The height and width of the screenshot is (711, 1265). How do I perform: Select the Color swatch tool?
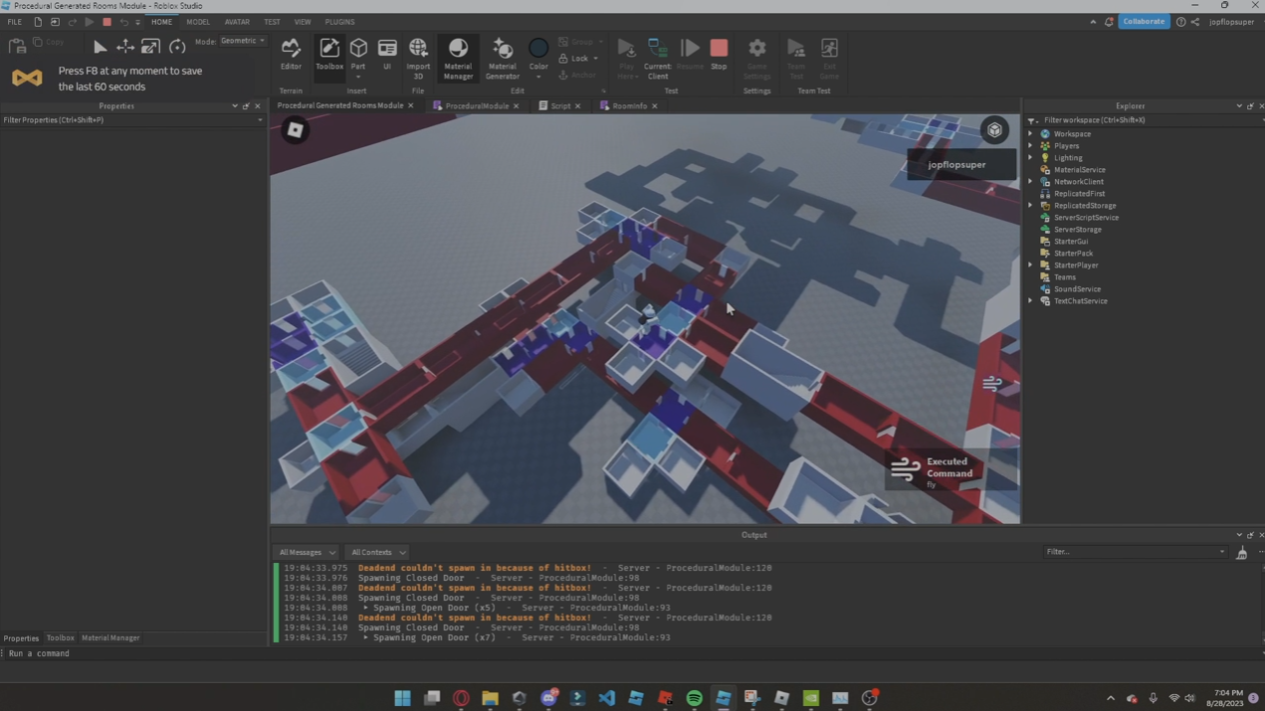point(538,49)
